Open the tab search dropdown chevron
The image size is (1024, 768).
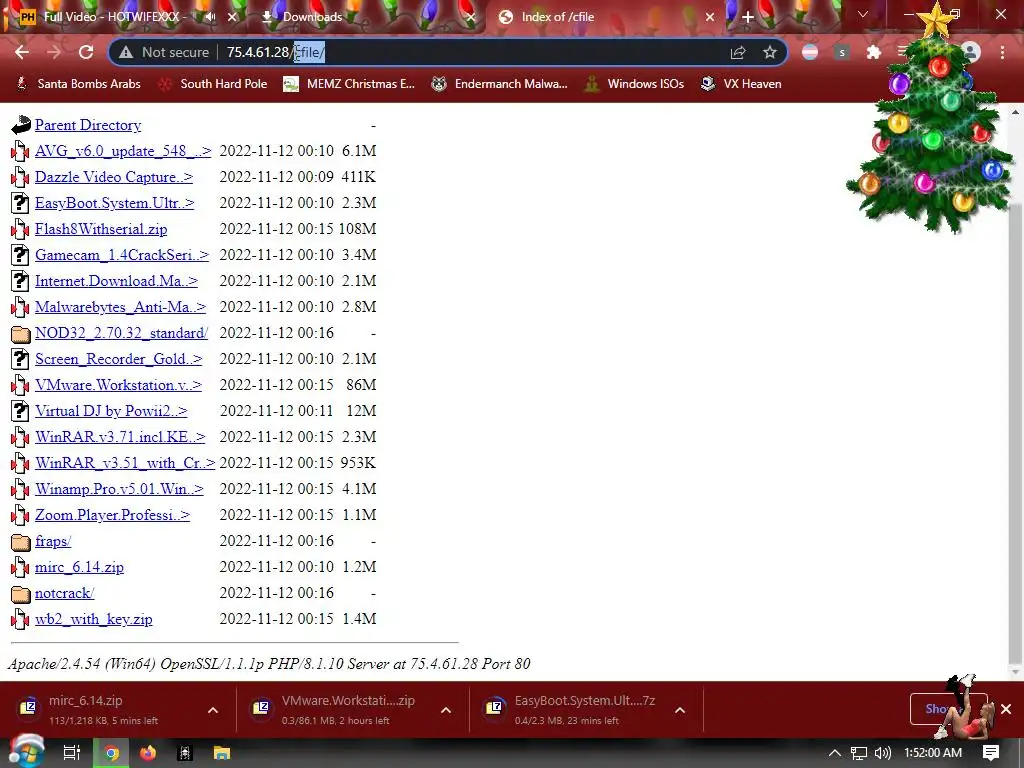pyautogui.click(x=863, y=14)
